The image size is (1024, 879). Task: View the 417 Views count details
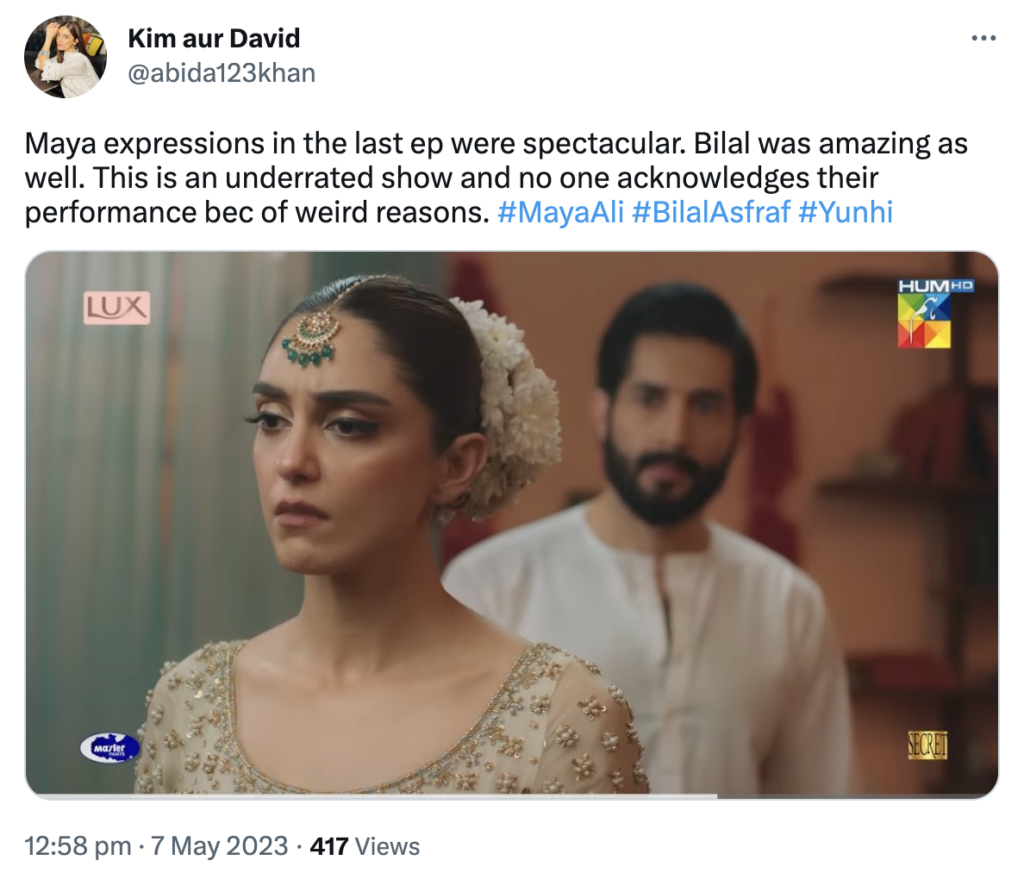point(365,847)
